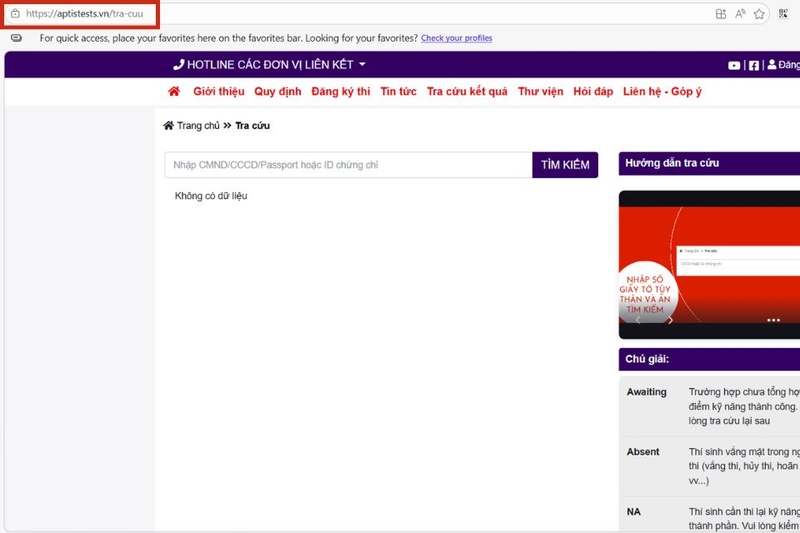The width and height of the screenshot is (800, 533).
Task: Play the lookup guide video thumbnail
Action: tap(709, 265)
